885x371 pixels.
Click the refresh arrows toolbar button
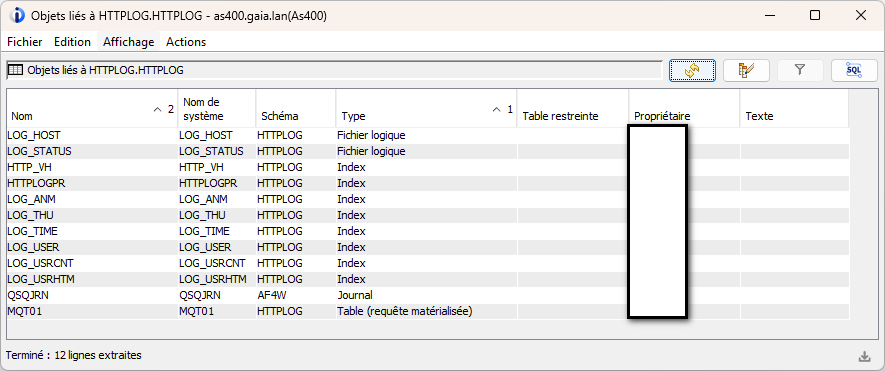pyautogui.click(x=693, y=71)
